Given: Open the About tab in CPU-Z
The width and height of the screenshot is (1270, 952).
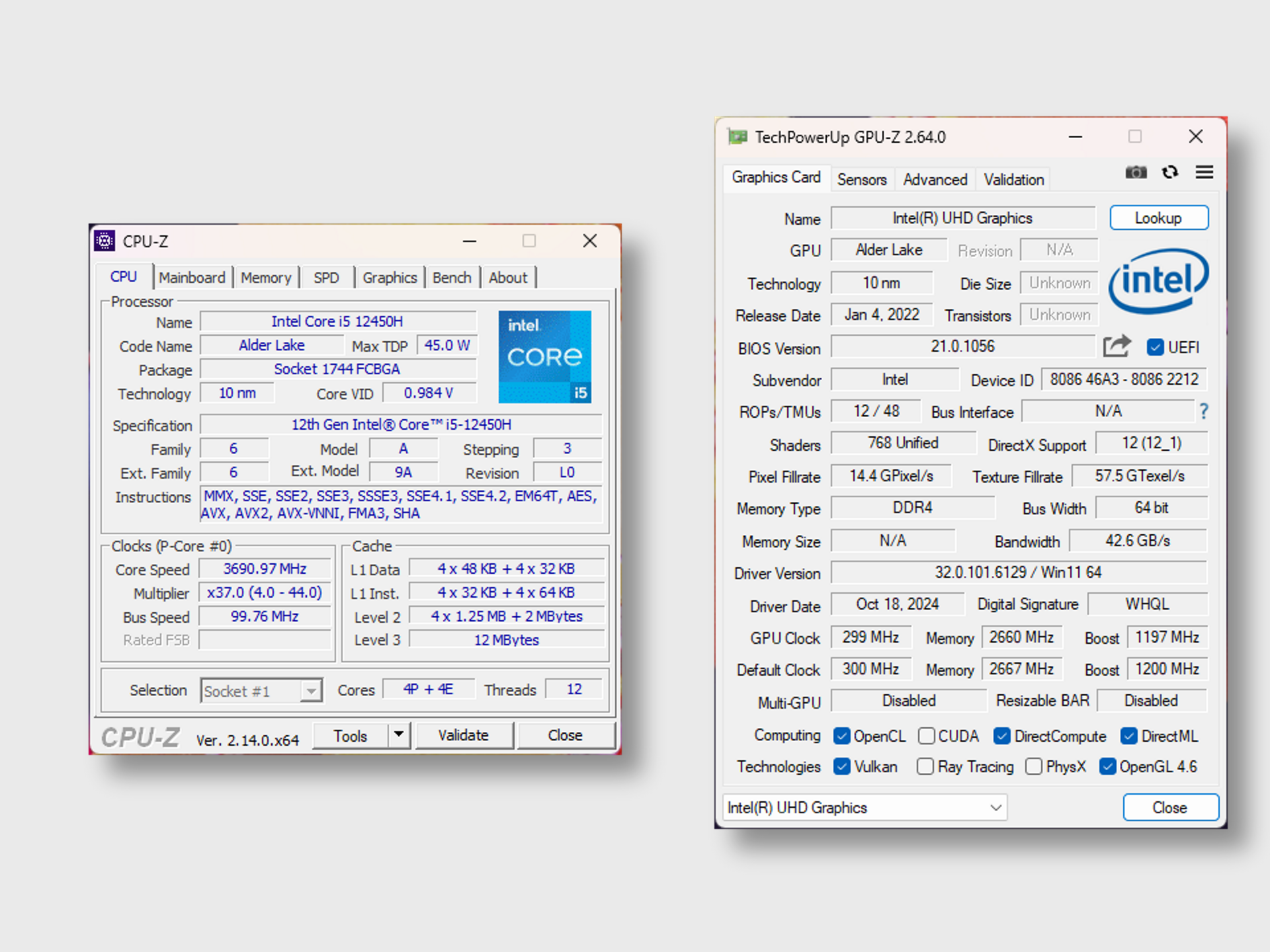Looking at the screenshot, I should pyautogui.click(x=508, y=278).
